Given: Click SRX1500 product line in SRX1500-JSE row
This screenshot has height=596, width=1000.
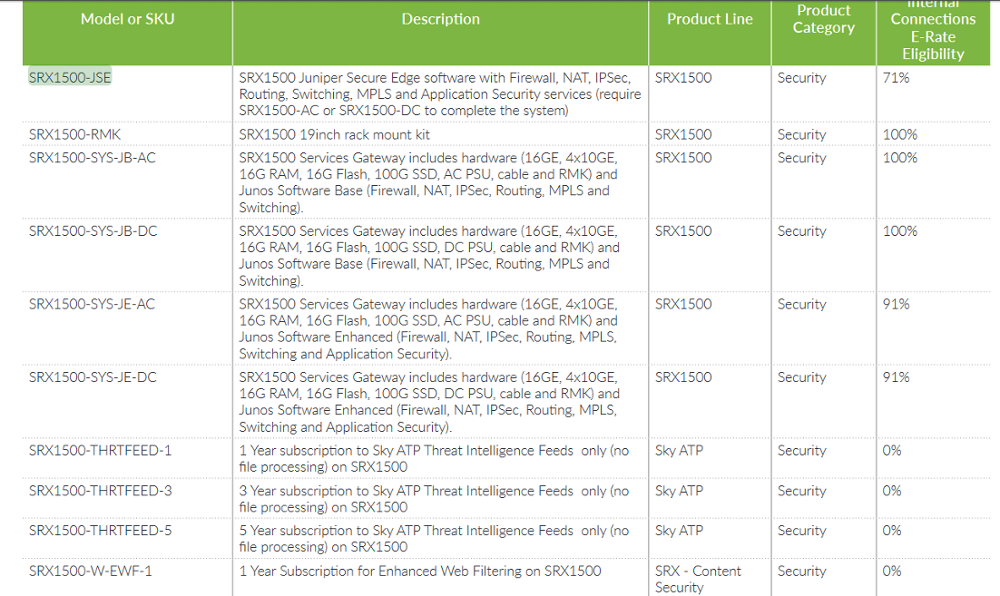Looking at the screenshot, I should (x=683, y=78).
